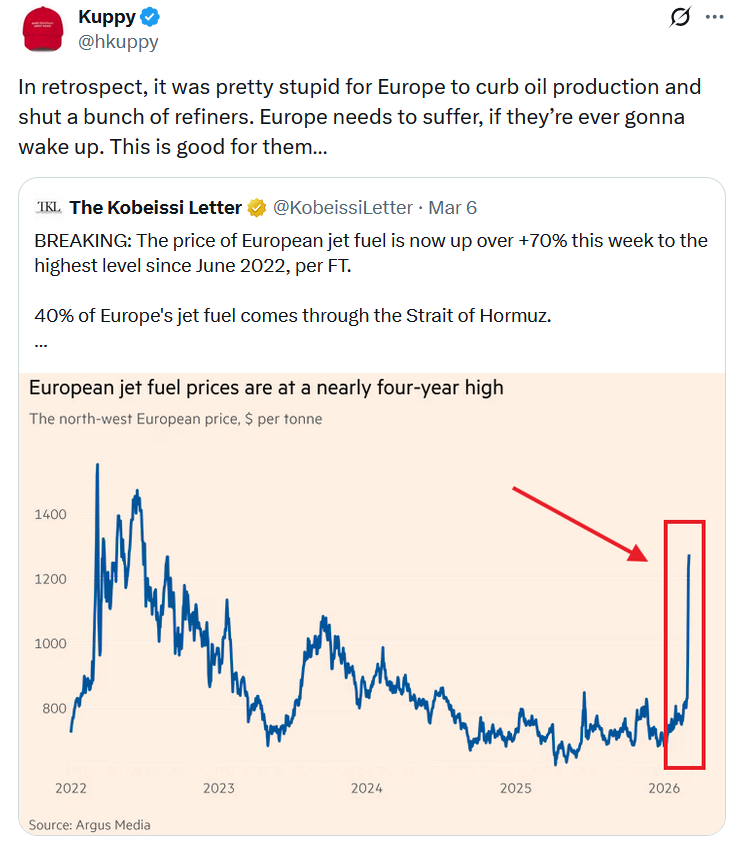
Task: Click the blue verified badge beside Kuppy
Action: [150, 17]
